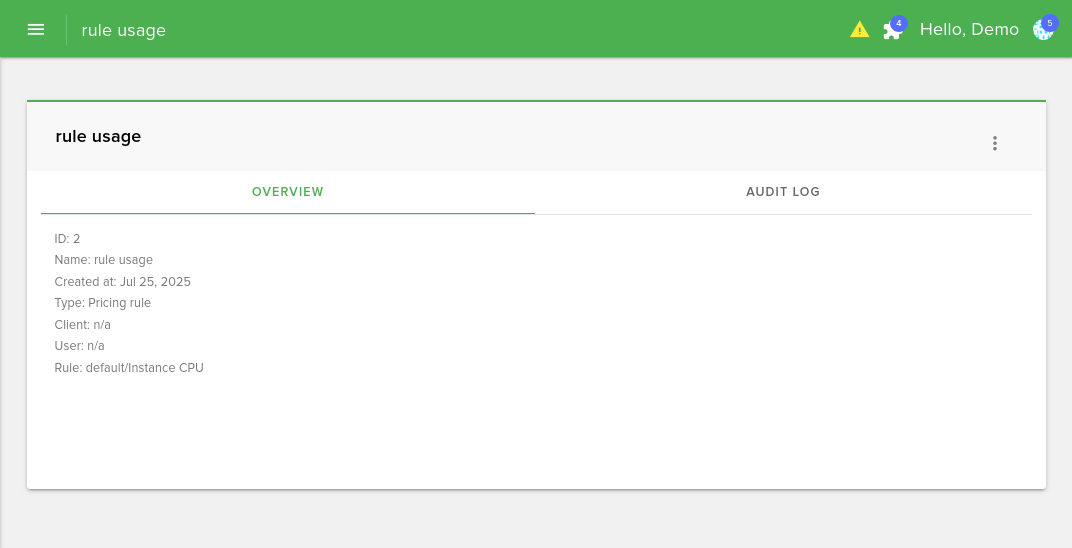
Task: Click the "Client: n/a" line
Action: coord(83,325)
